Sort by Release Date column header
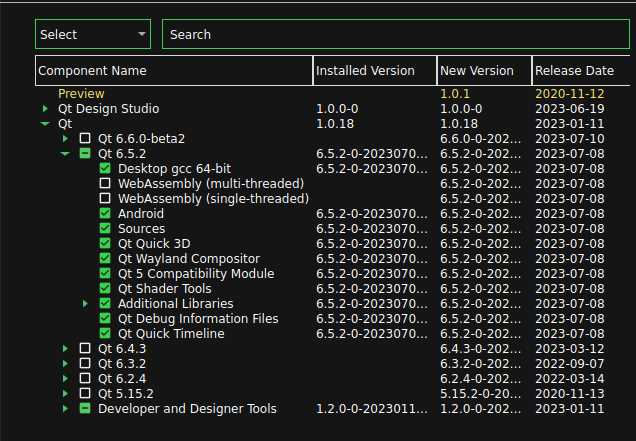636x441 pixels. coord(581,71)
